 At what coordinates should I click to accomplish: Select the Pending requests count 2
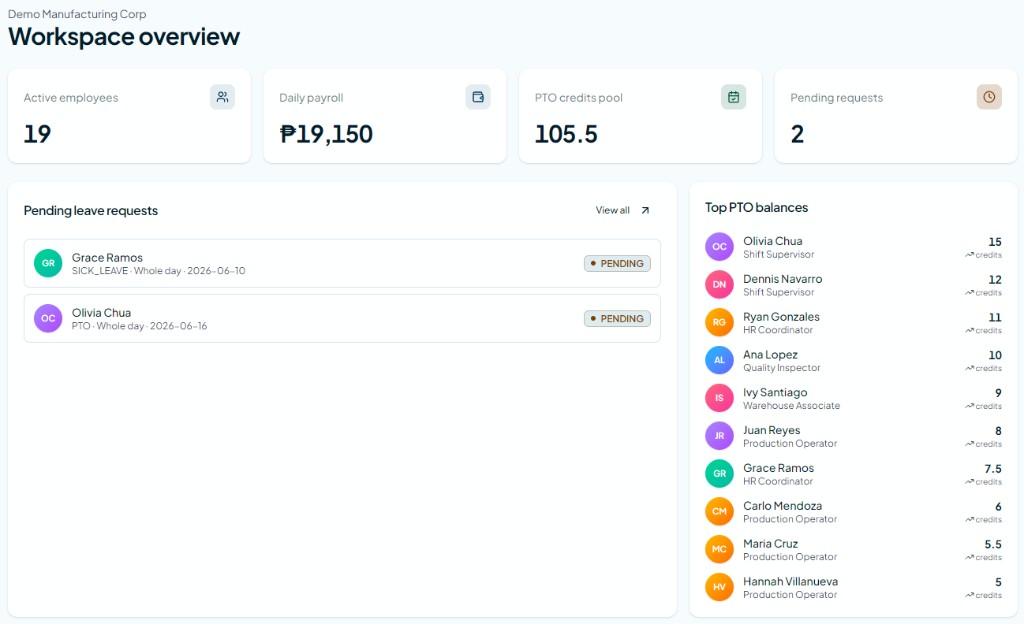[797, 134]
